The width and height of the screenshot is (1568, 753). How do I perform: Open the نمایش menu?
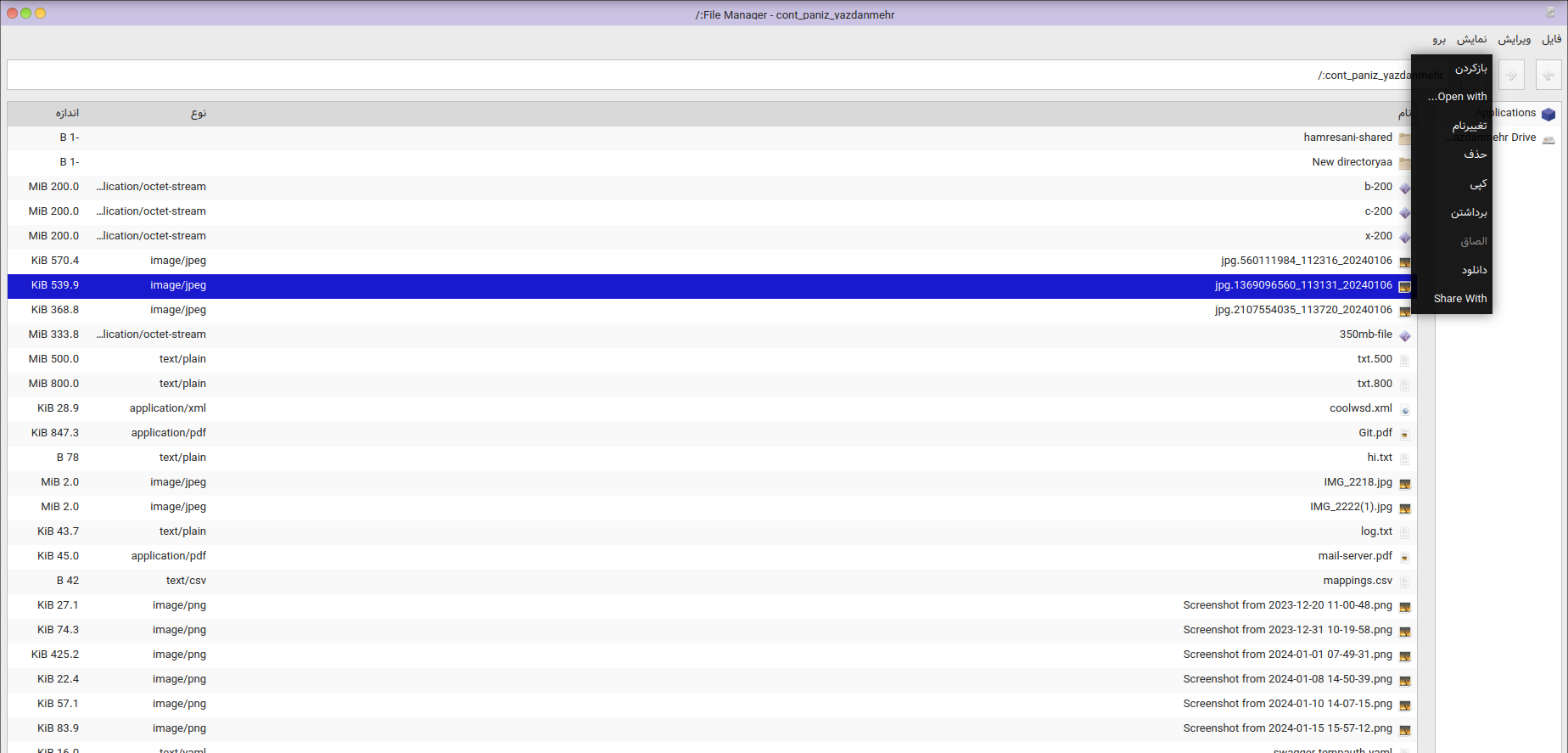pyautogui.click(x=1472, y=39)
